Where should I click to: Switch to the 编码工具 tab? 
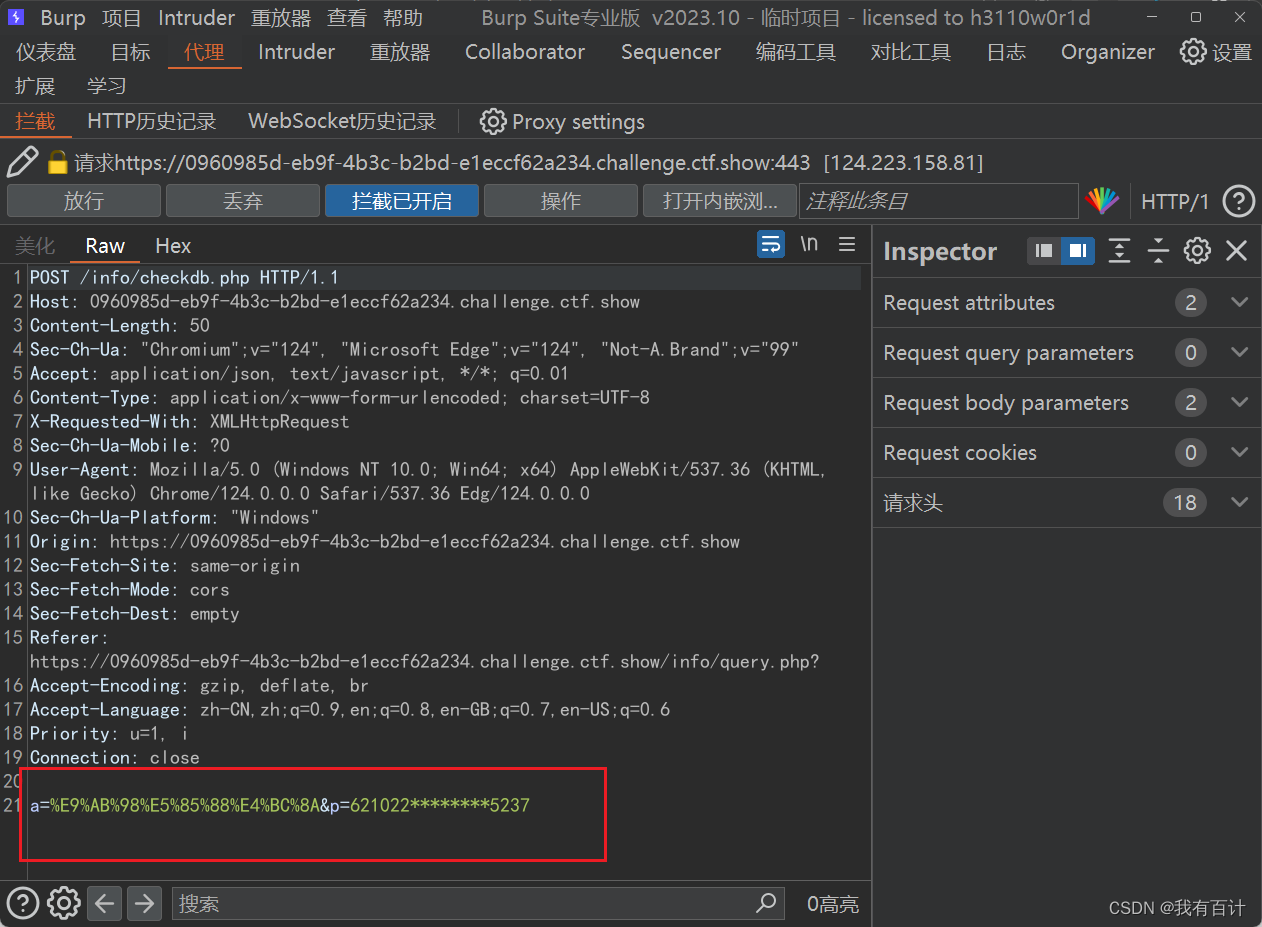796,52
